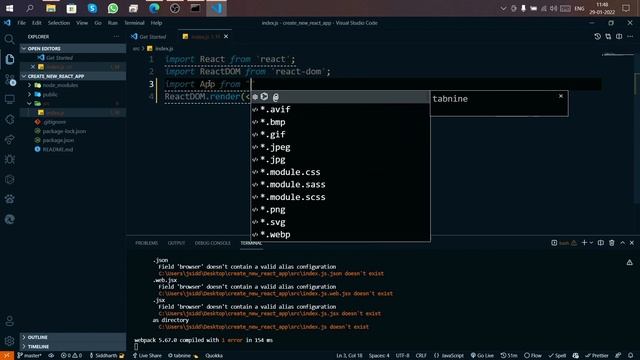Open the Remote Explorer monitor icon
640x360 pixels.
pos(9,100)
